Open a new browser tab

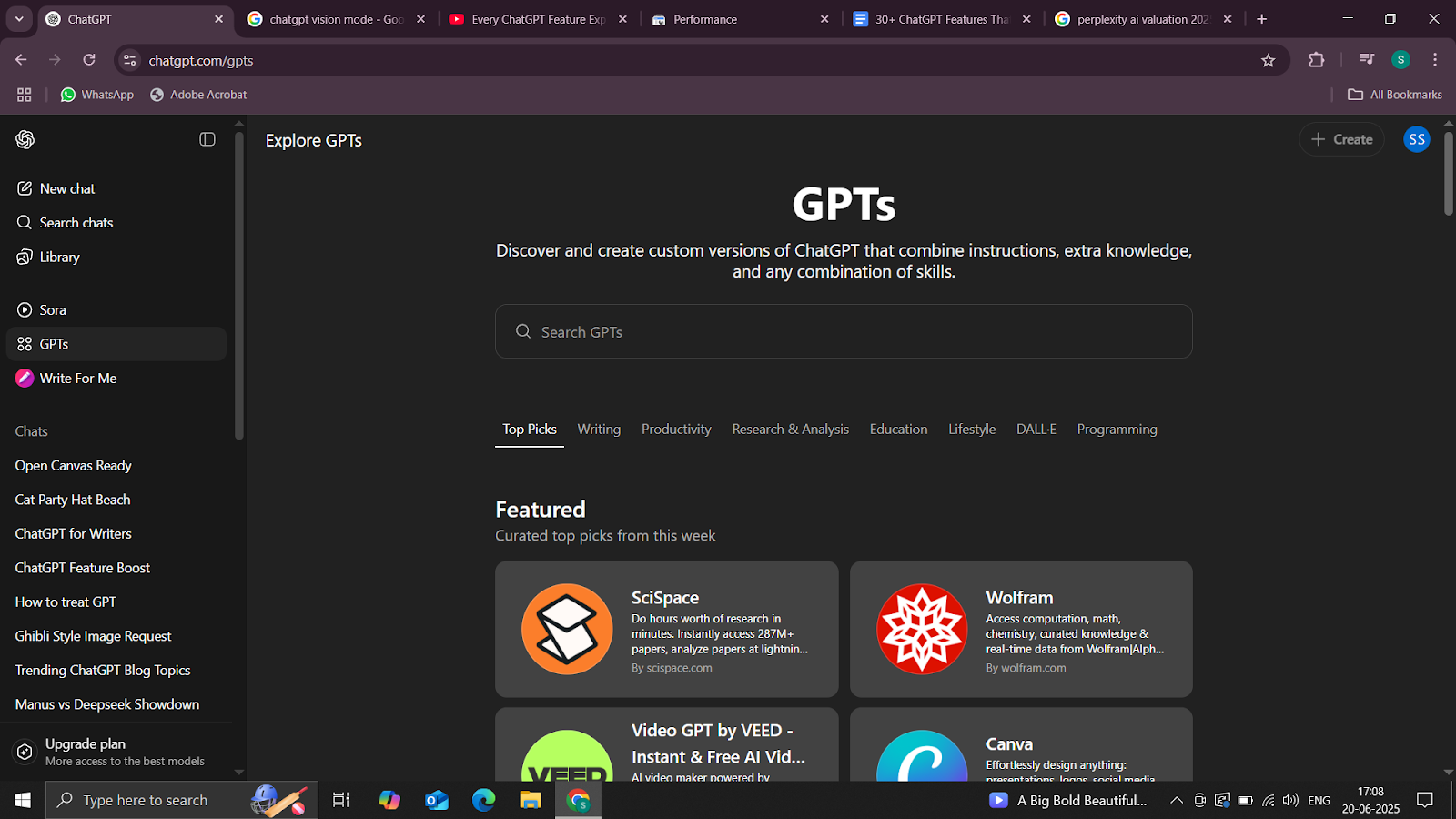pyautogui.click(x=1262, y=19)
